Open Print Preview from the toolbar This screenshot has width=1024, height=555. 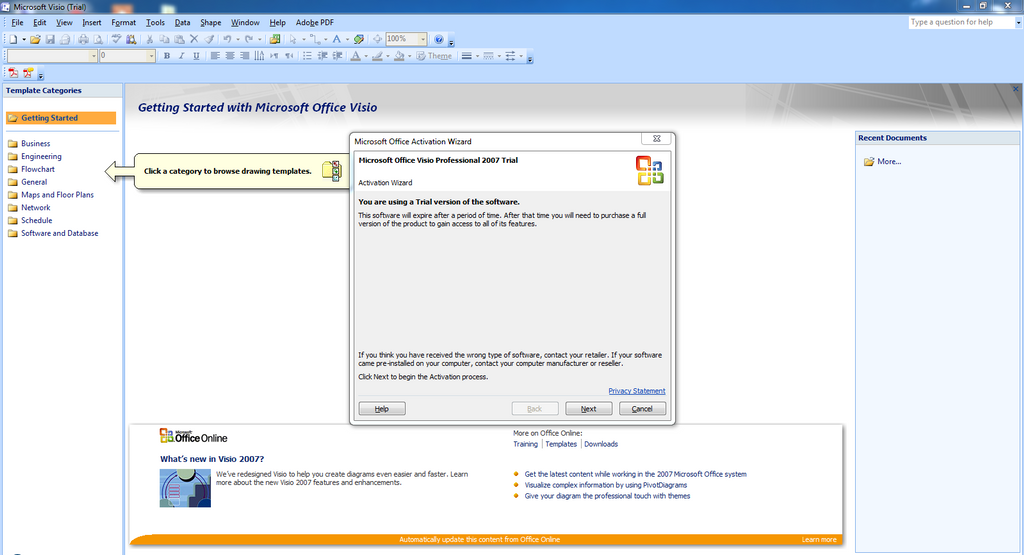point(98,39)
